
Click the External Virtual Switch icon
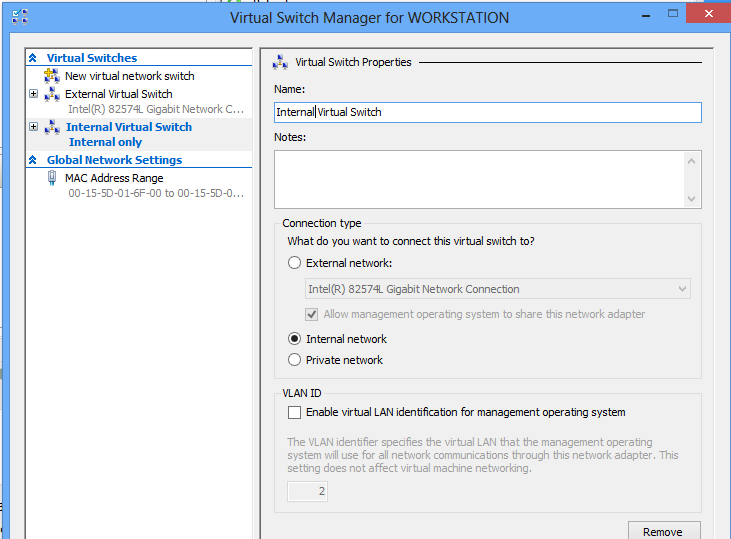(x=52, y=94)
